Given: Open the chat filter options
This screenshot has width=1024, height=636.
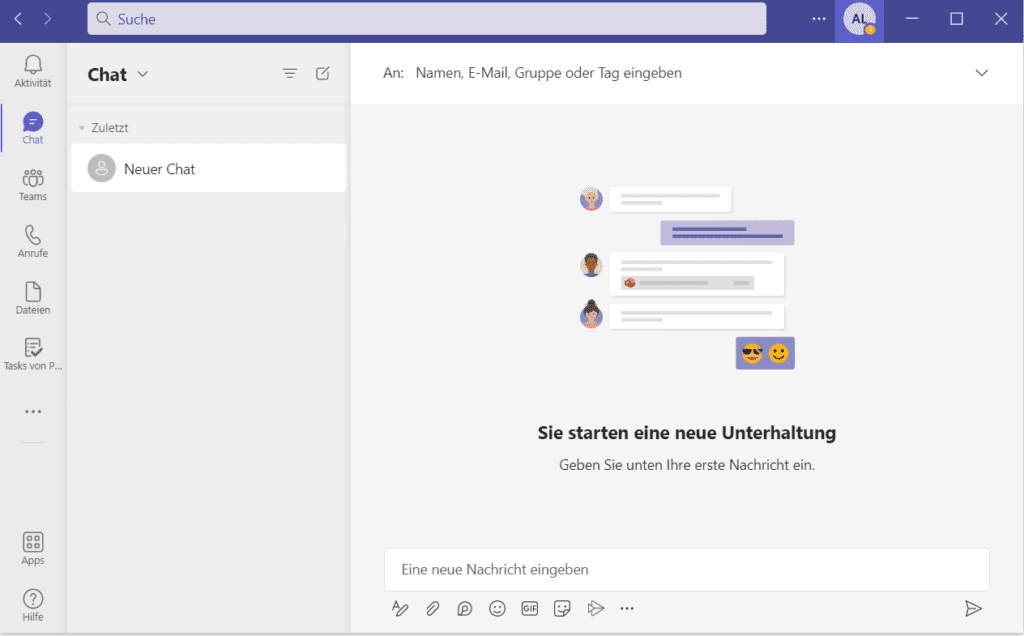Looking at the screenshot, I should coord(290,73).
